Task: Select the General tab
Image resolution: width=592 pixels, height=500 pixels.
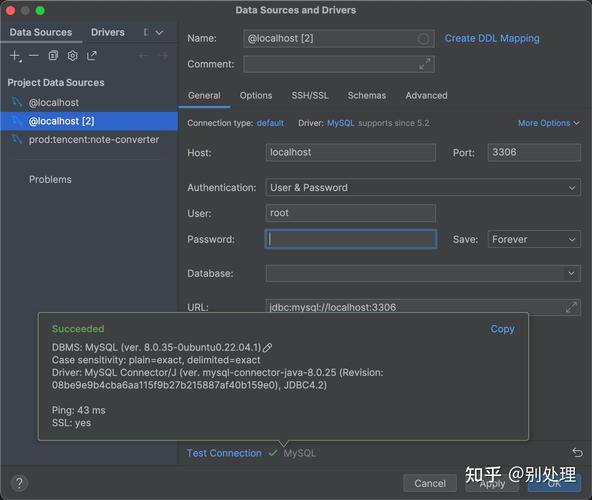Action: [204, 96]
